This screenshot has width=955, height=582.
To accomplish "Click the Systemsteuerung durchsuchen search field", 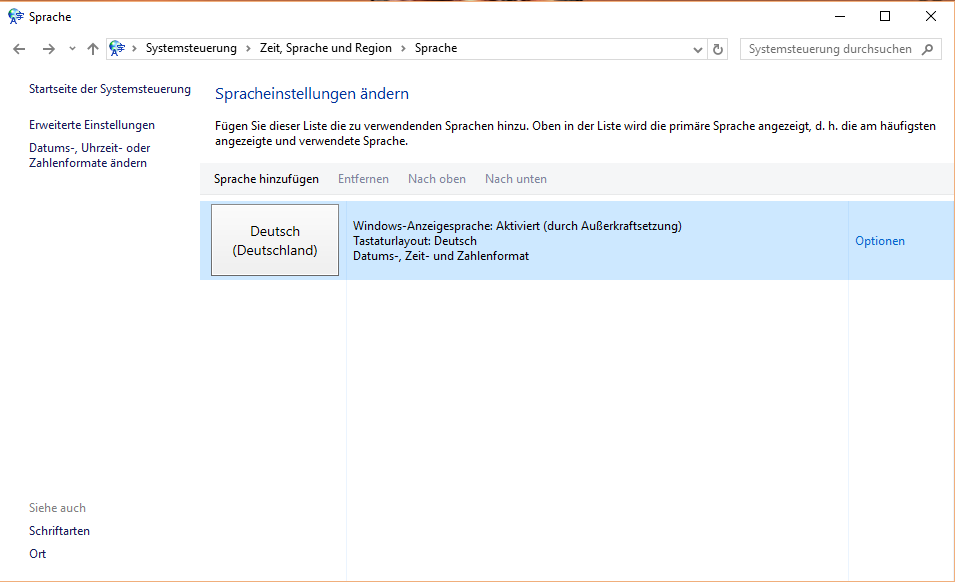I will (x=830, y=49).
